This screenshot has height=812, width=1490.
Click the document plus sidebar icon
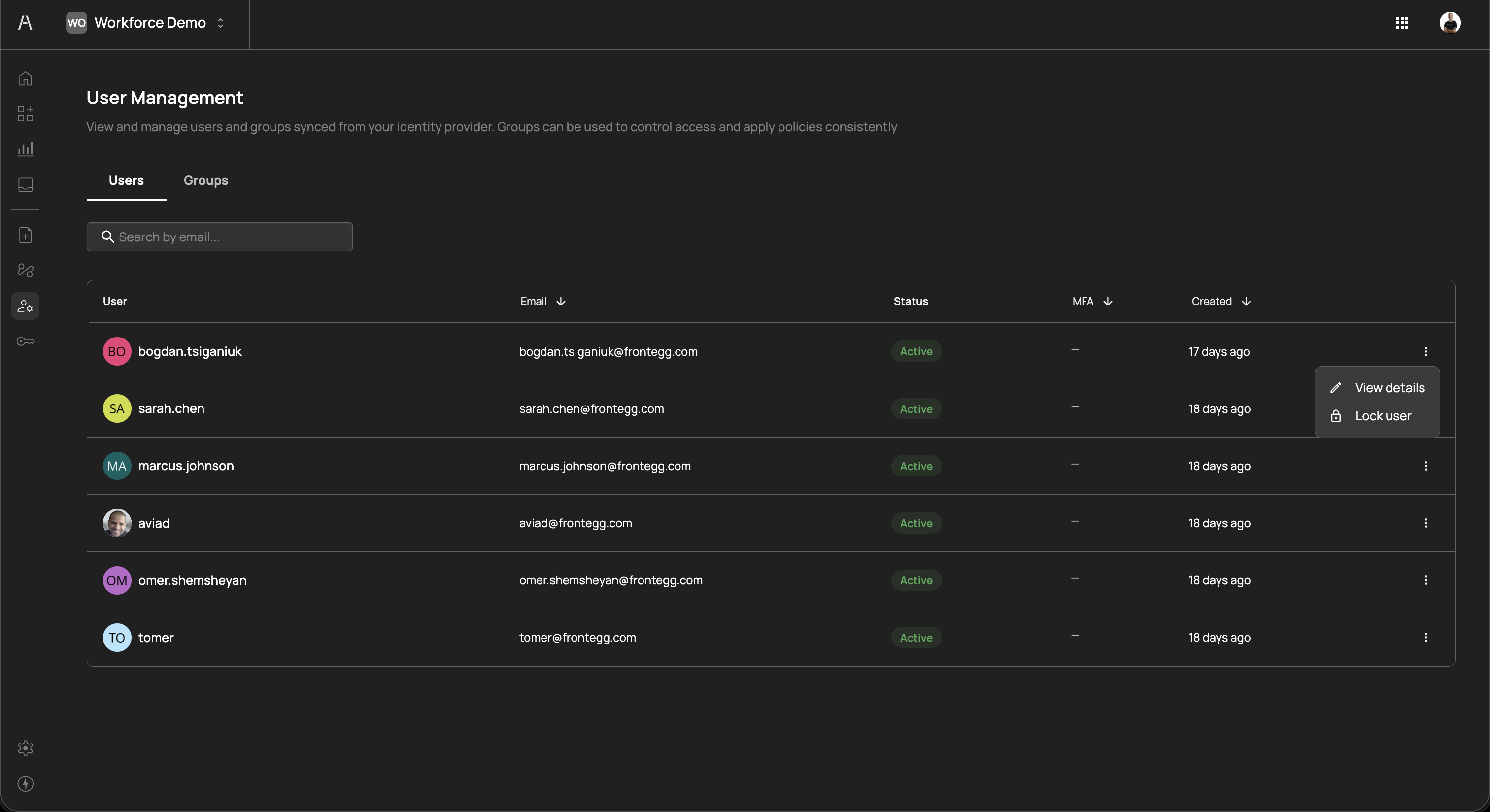(26, 235)
